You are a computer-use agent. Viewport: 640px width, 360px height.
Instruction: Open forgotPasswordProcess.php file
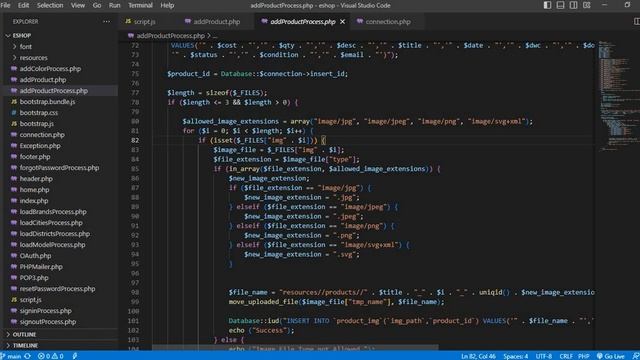(59, 168)
